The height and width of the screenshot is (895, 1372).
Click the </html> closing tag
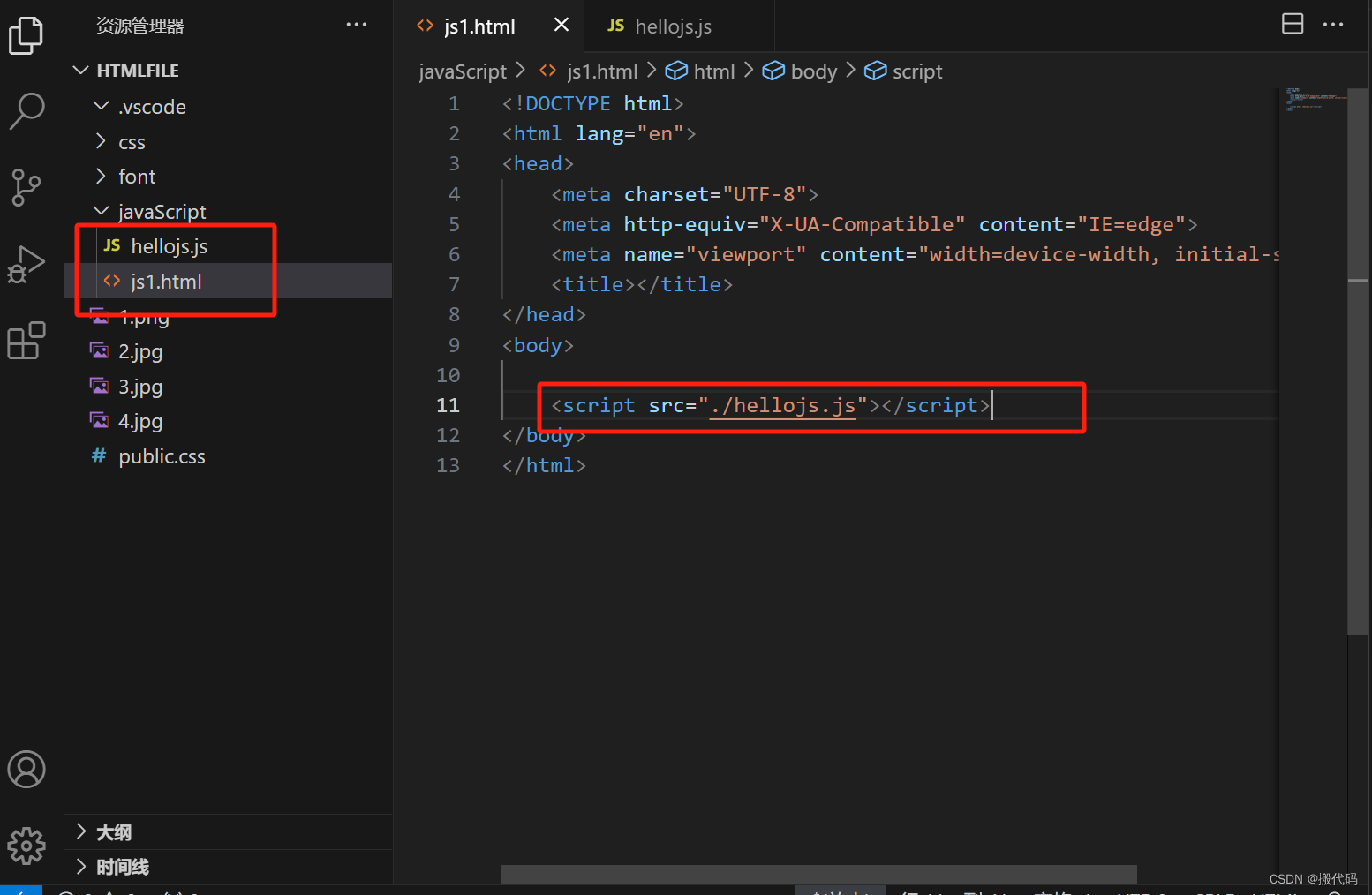pos(544,465)
